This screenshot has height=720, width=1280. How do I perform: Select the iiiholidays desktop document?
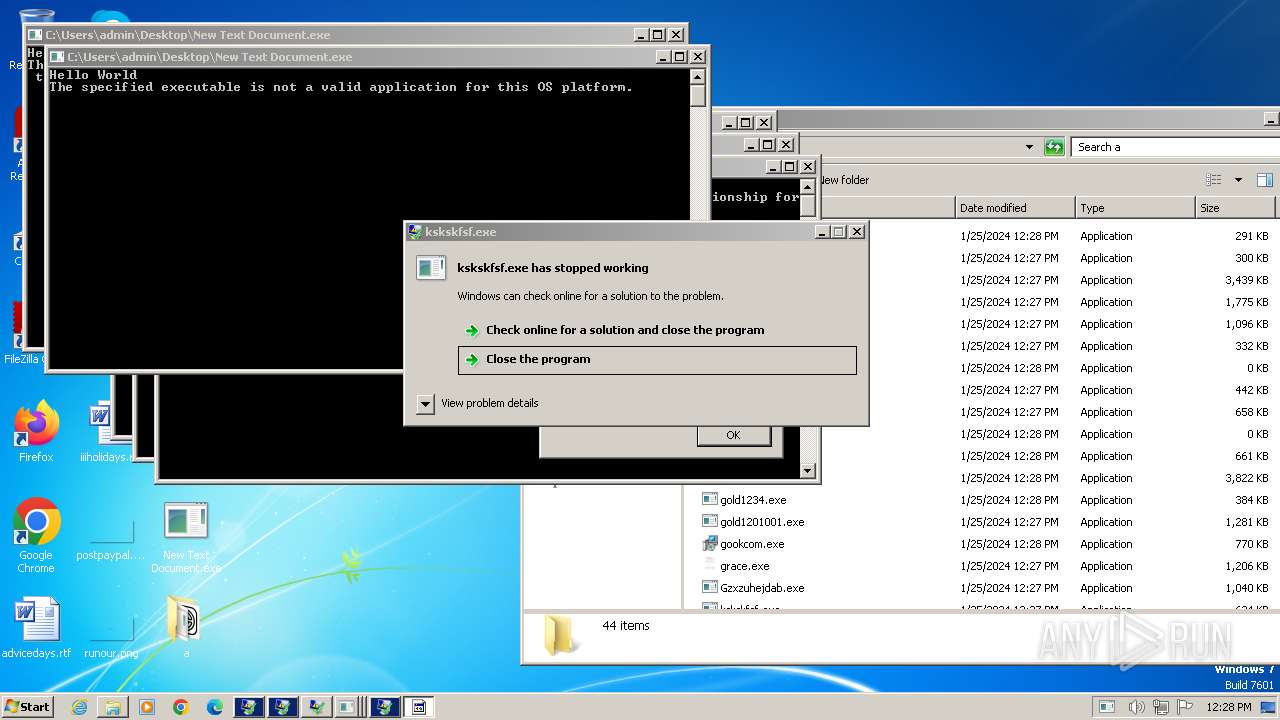104,433
